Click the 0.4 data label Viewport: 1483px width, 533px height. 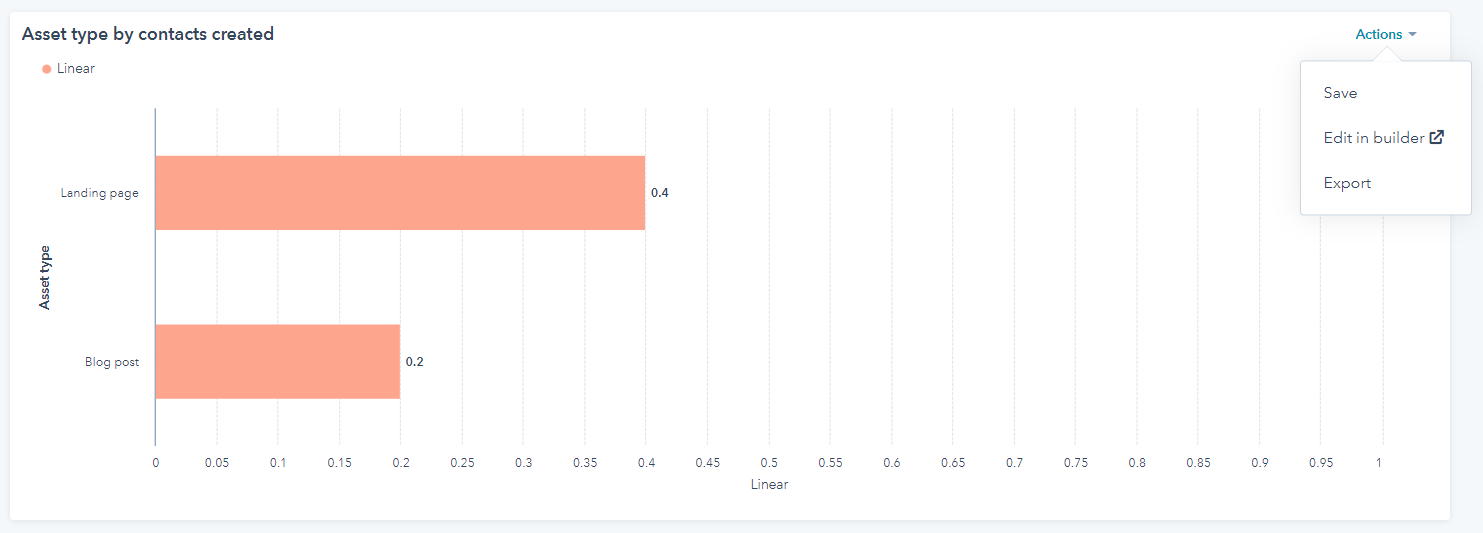pos(660,193)
